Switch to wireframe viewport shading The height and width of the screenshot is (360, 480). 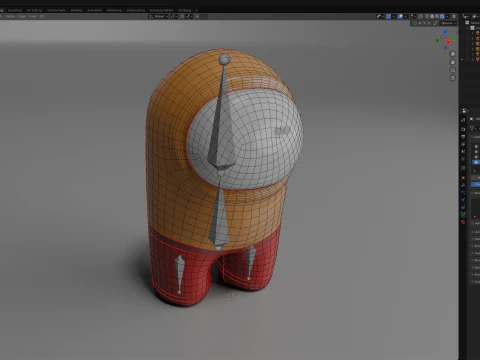tap(427, 16)
